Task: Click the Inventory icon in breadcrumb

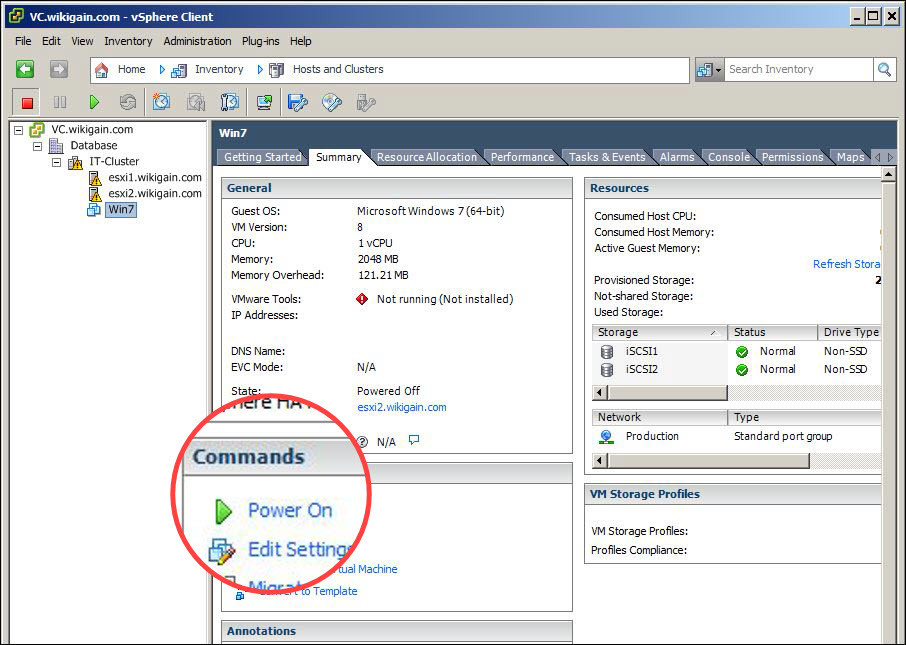Action: [179, 71]
